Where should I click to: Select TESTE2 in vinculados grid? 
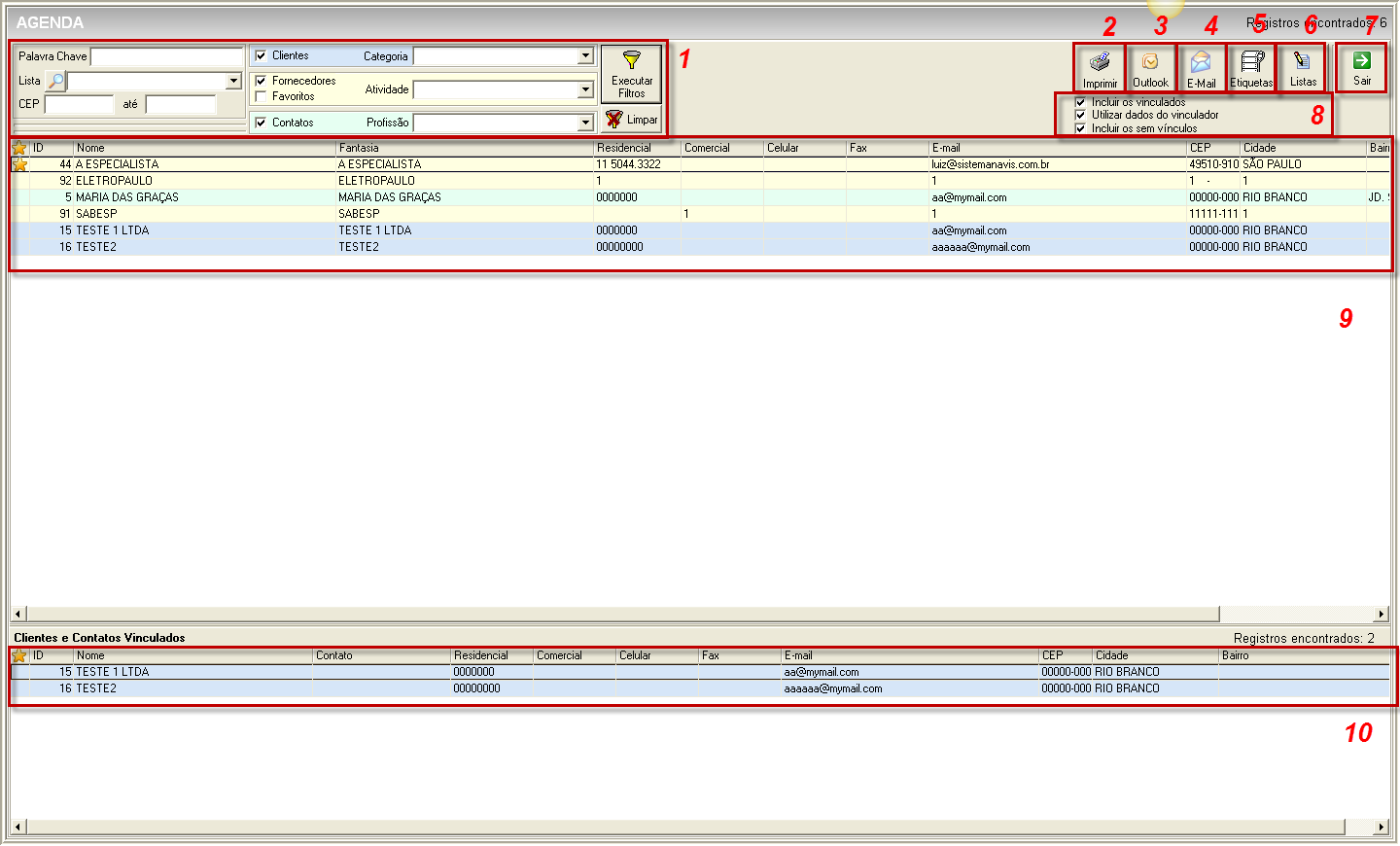[x=700, y=688]
